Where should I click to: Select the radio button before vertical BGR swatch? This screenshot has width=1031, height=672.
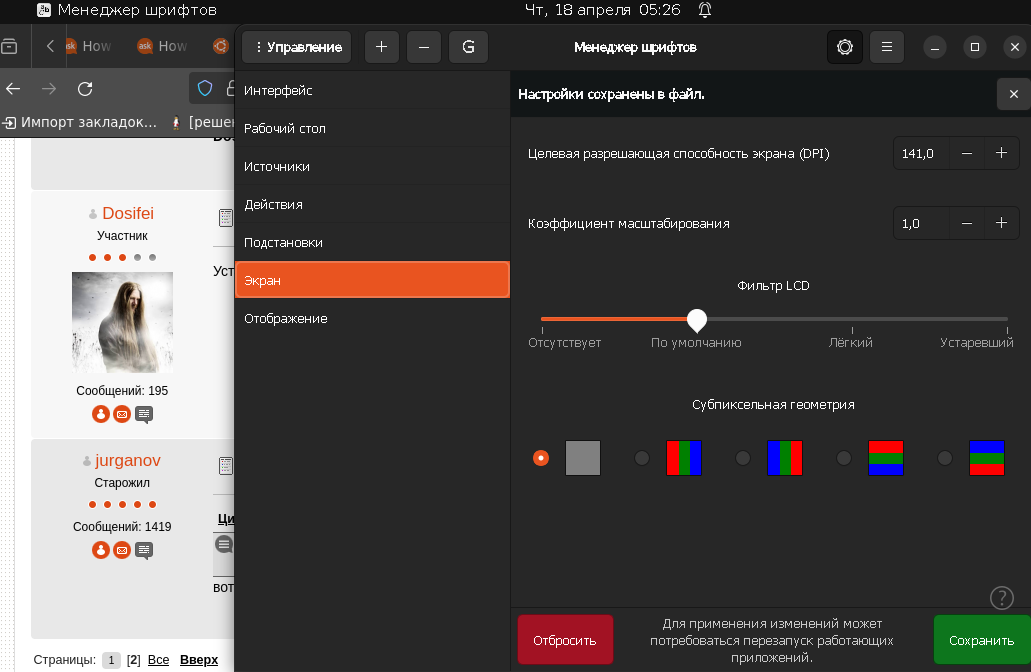coord(945,458)
